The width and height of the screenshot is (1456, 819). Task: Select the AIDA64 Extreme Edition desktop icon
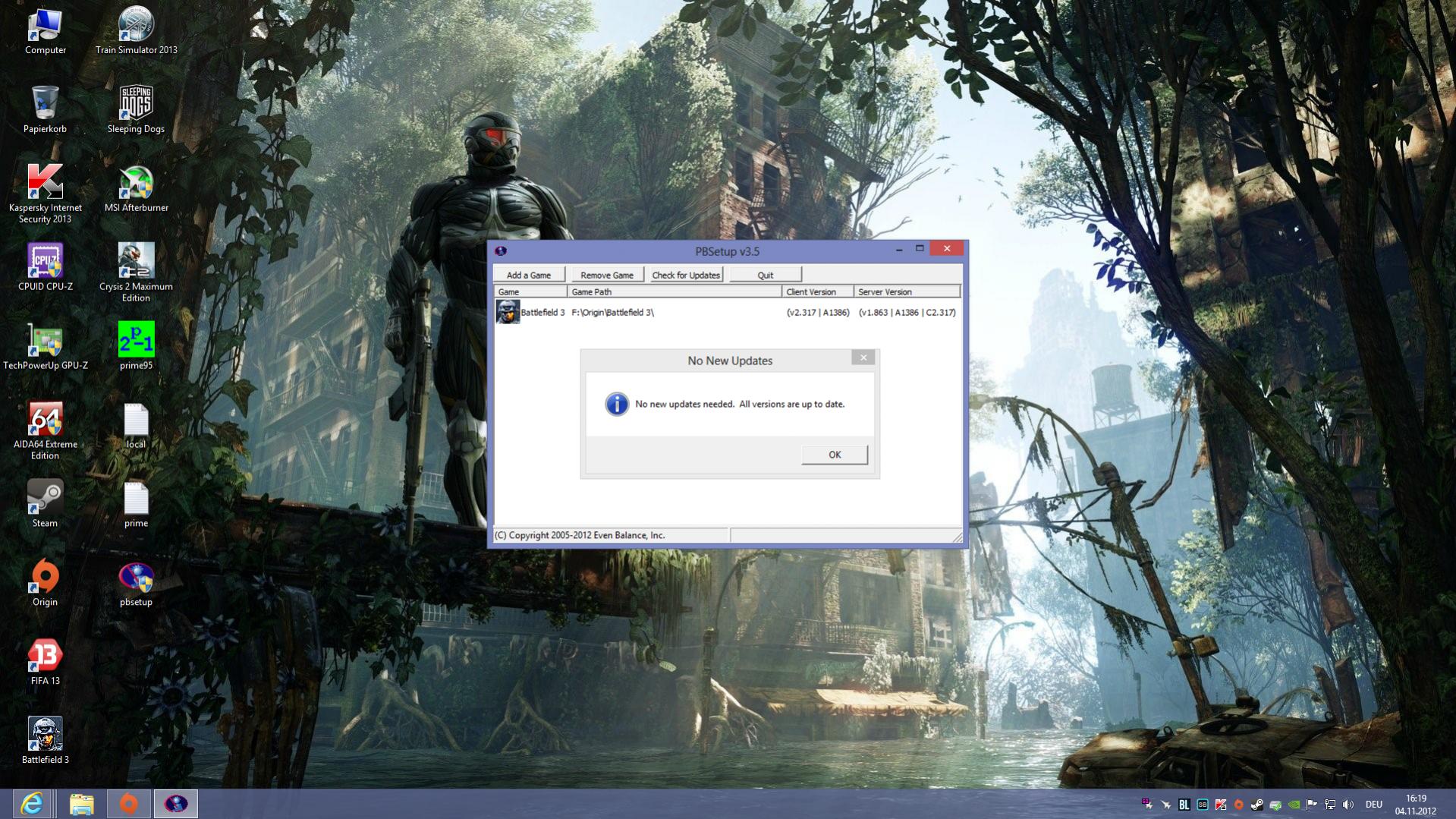46,430
